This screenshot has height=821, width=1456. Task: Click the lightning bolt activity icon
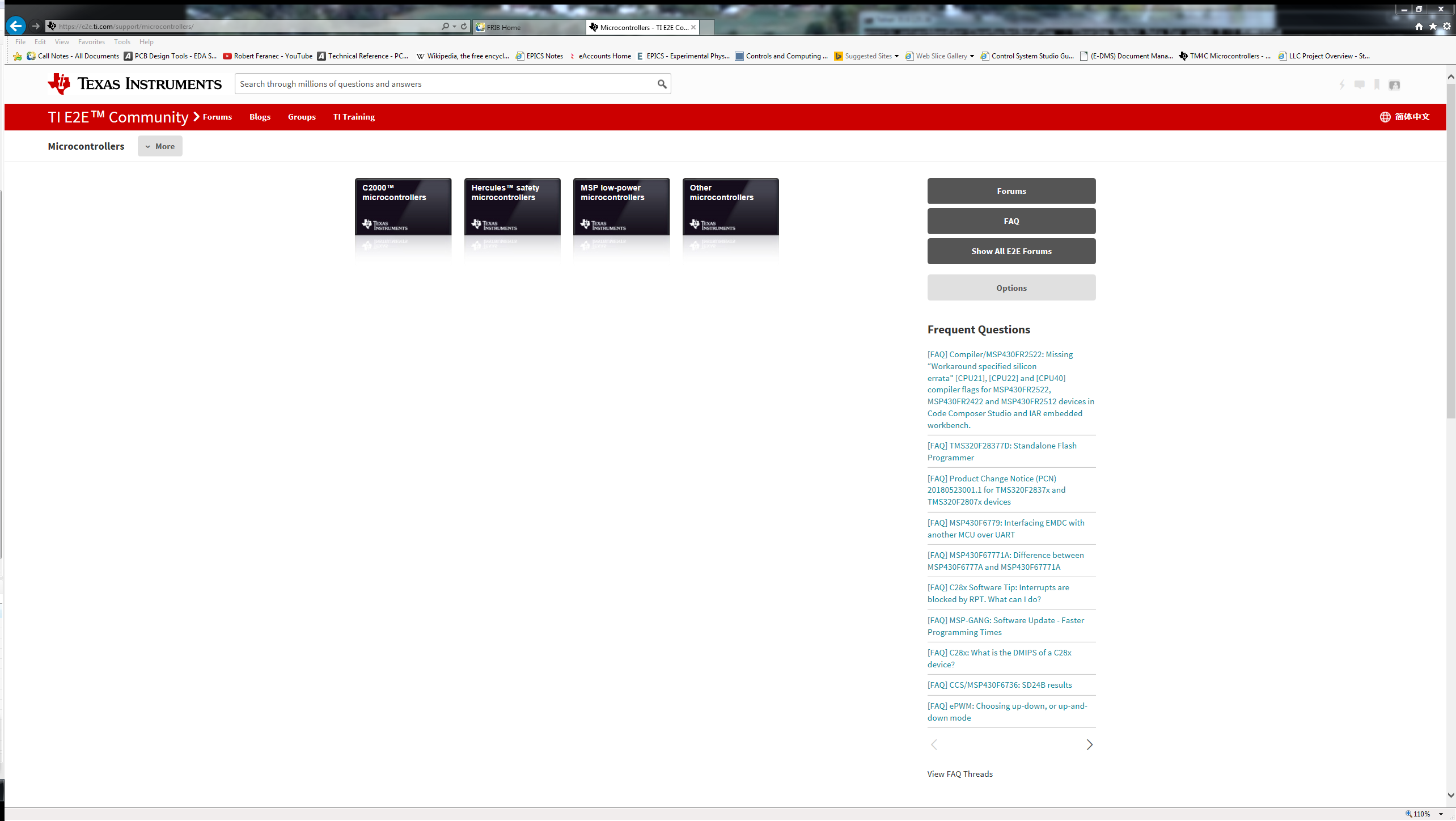[x=1342, y=85]
